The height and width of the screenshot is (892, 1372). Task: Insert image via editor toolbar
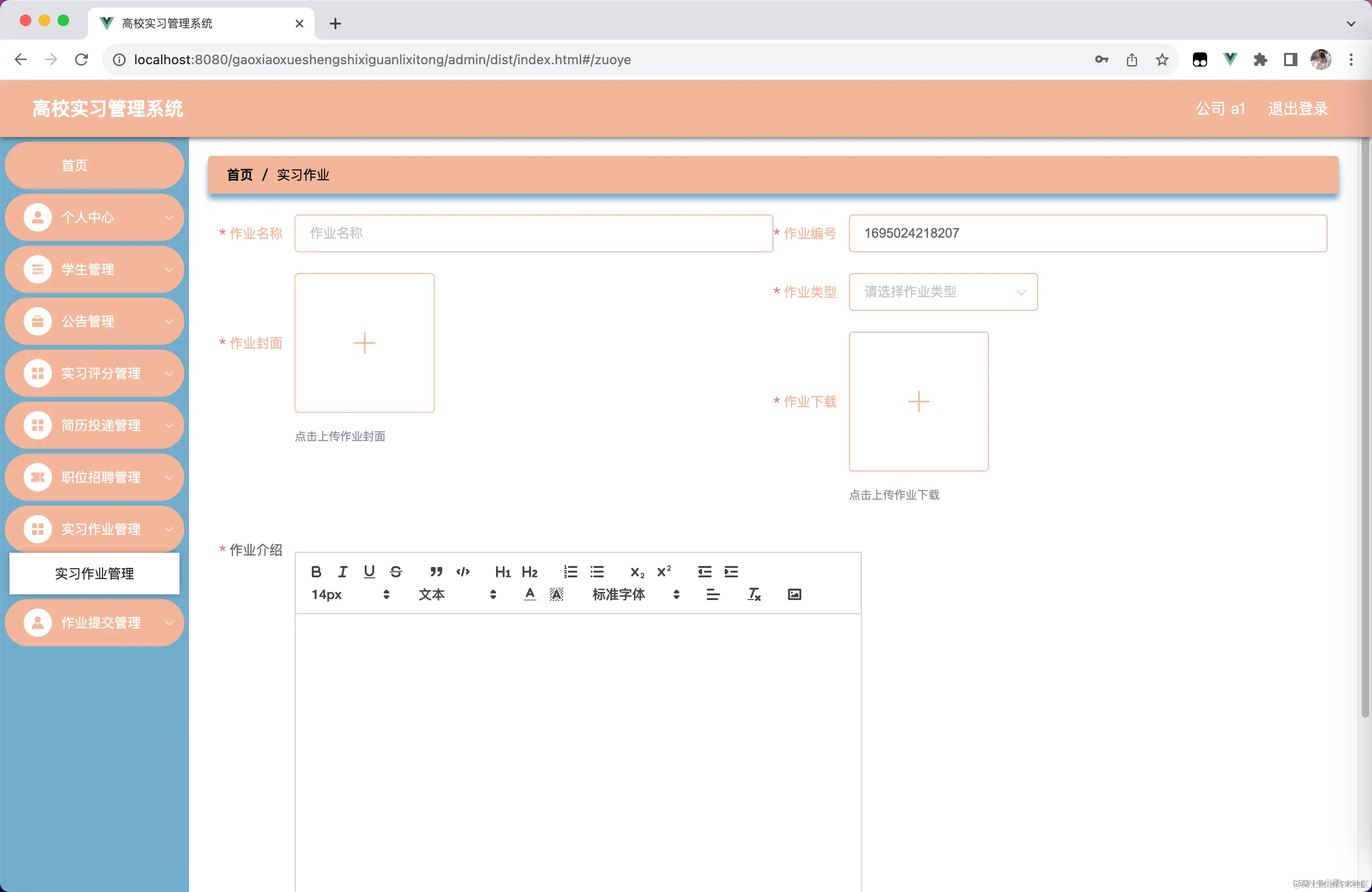(794, 594)
